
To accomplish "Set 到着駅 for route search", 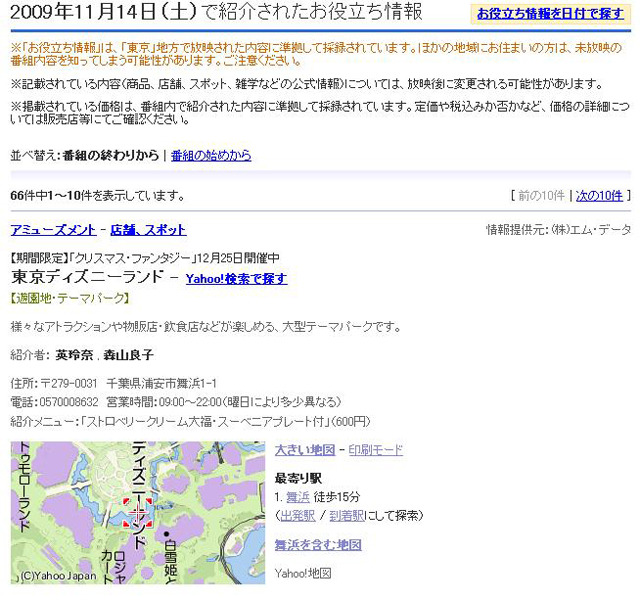I will coord(347,516).
